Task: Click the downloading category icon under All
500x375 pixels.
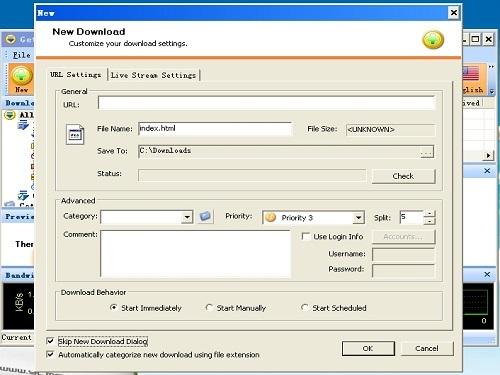Action: pyautogui.click(x=23, y=126)
